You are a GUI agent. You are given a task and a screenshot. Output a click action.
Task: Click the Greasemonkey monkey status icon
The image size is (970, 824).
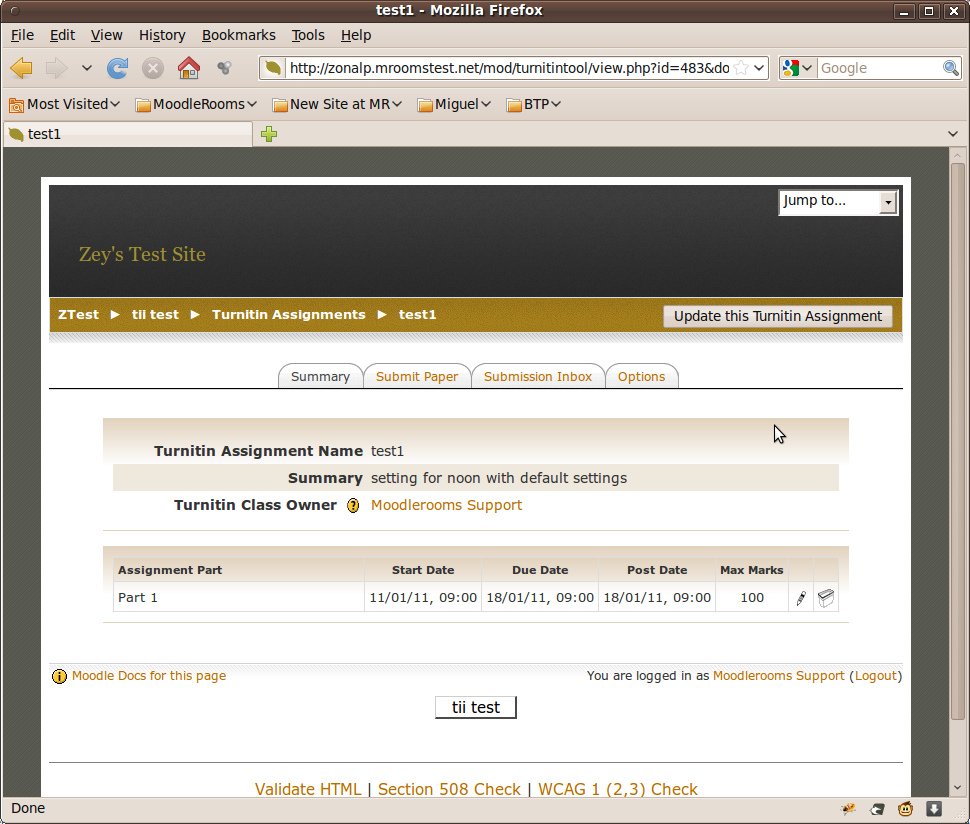(x=905, y=809)
